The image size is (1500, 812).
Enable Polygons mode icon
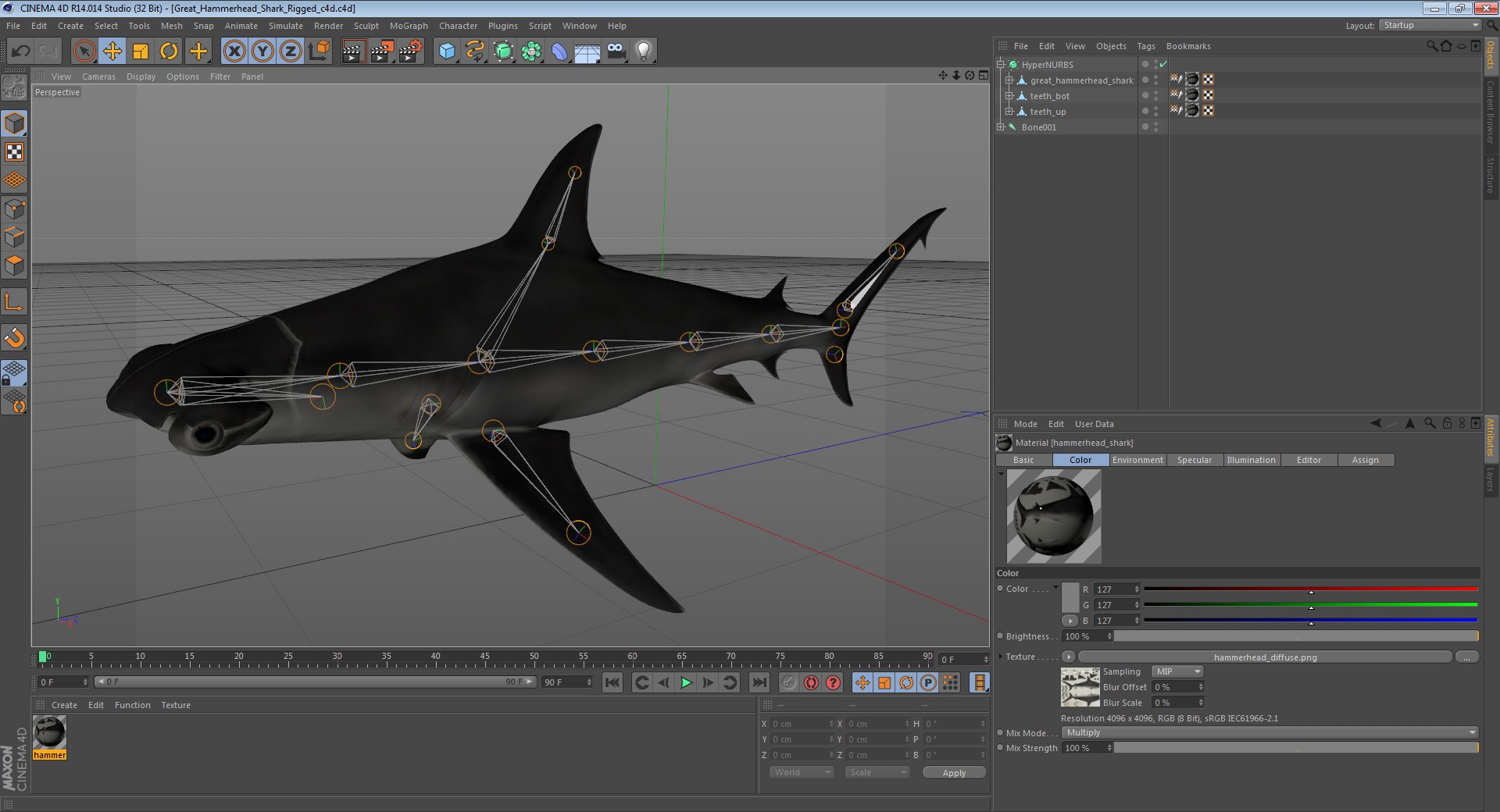pyautogui.click(x=14, y=265)
